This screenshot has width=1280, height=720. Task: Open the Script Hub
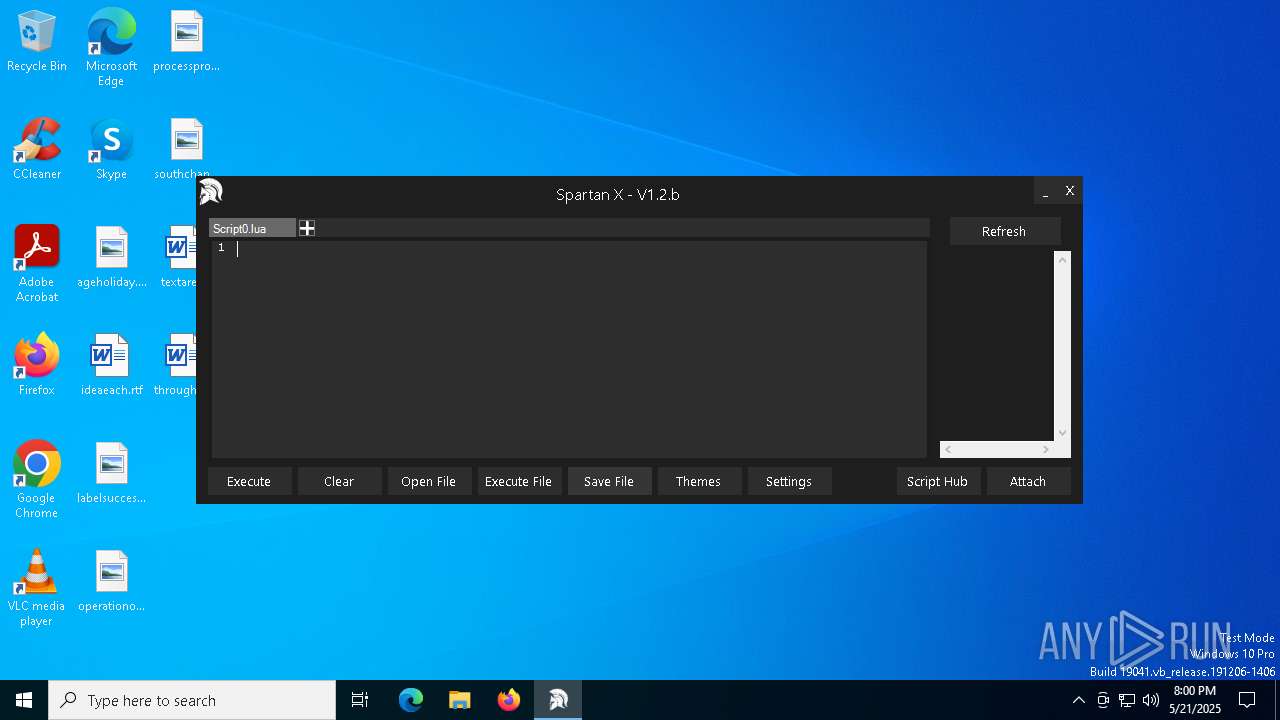click(x=938, y=481)
